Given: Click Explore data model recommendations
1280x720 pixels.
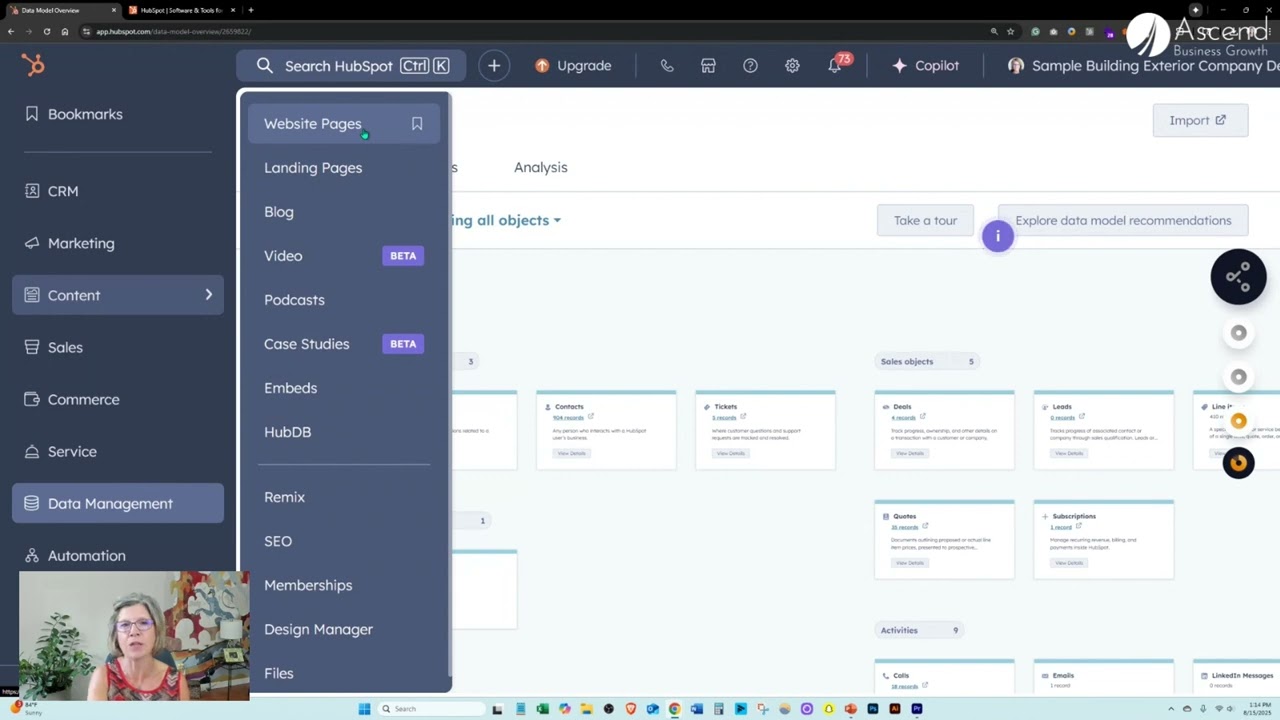Looking at the screenshot, I should point(1123,220).
